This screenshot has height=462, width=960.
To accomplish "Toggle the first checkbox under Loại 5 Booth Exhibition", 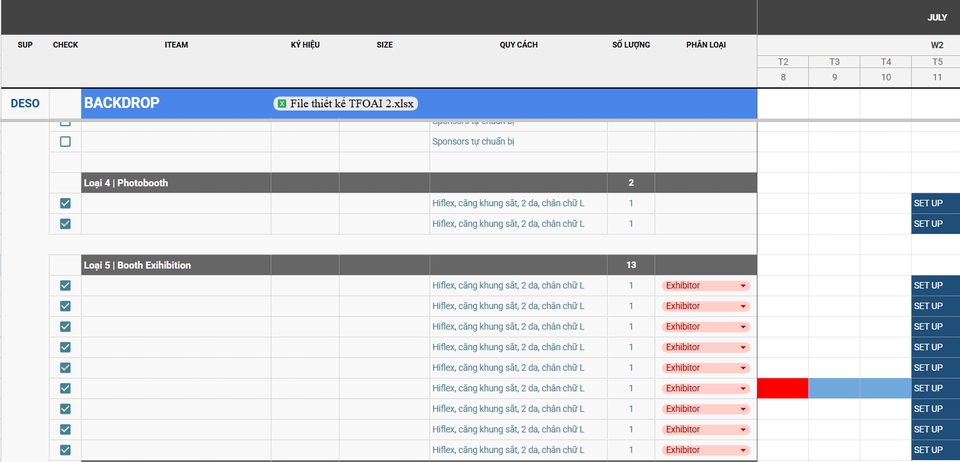I will tap(65, 286).
